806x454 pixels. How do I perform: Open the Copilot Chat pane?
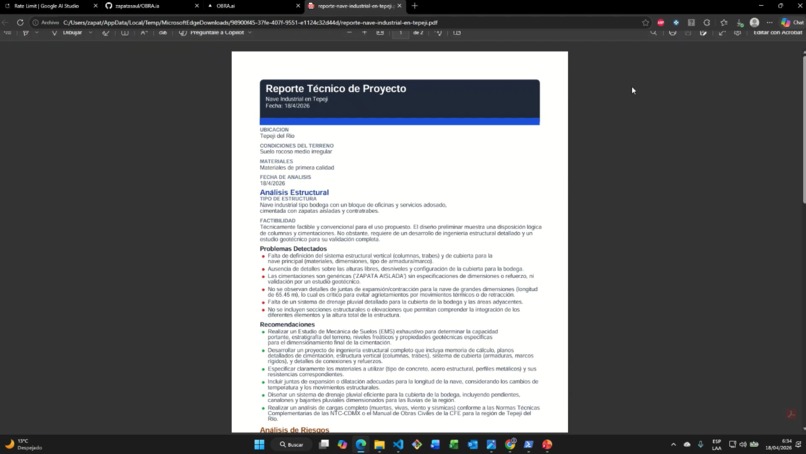click(792, 23)
